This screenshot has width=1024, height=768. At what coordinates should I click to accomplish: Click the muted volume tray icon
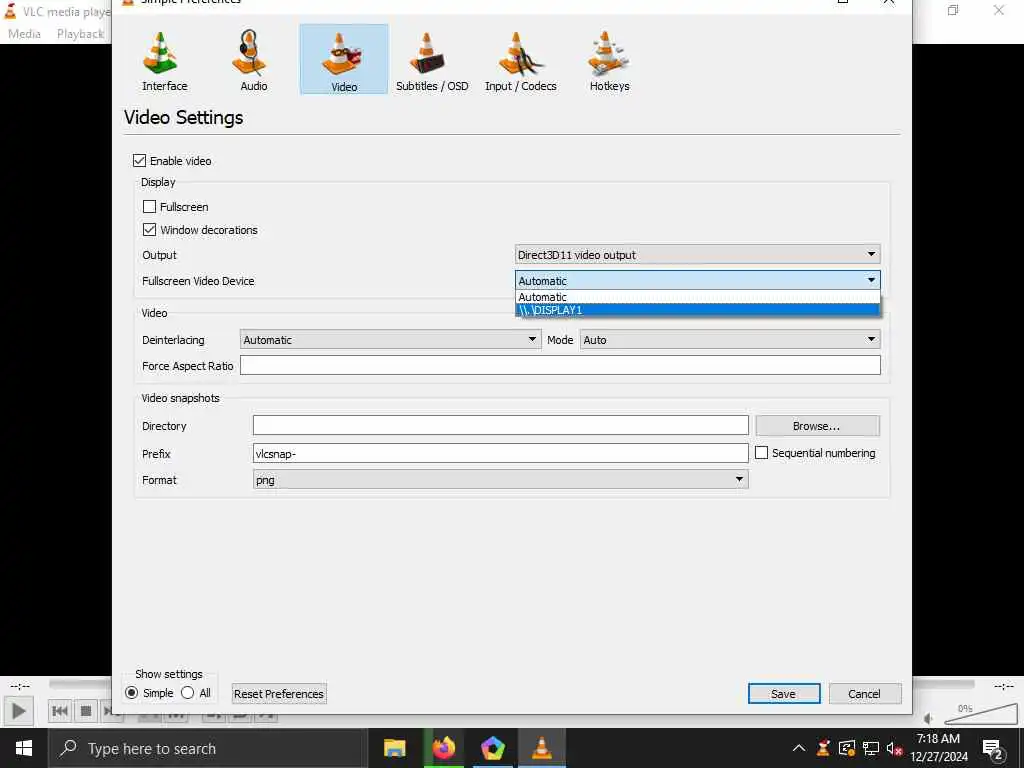tap(894, 748)
